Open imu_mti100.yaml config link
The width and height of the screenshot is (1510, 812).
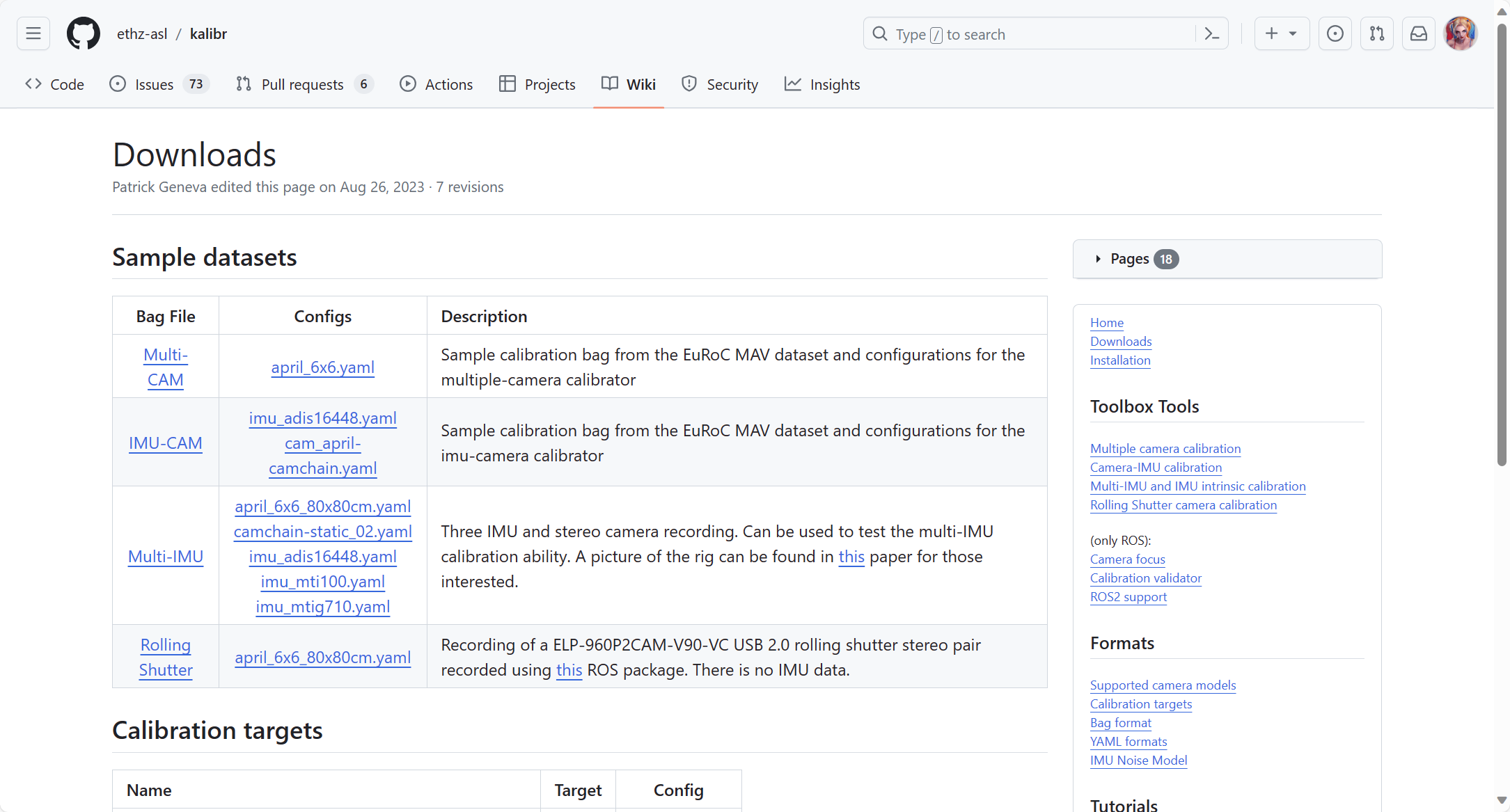[x=322, y=582]
